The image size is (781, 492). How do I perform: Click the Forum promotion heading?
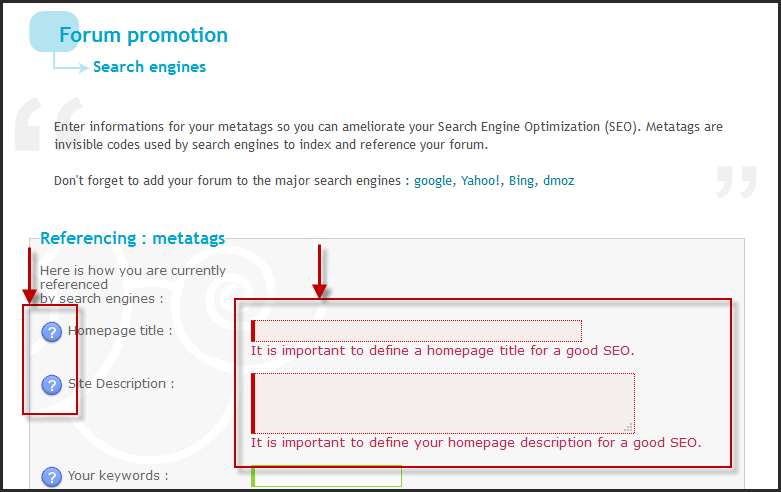coord(143,35)
